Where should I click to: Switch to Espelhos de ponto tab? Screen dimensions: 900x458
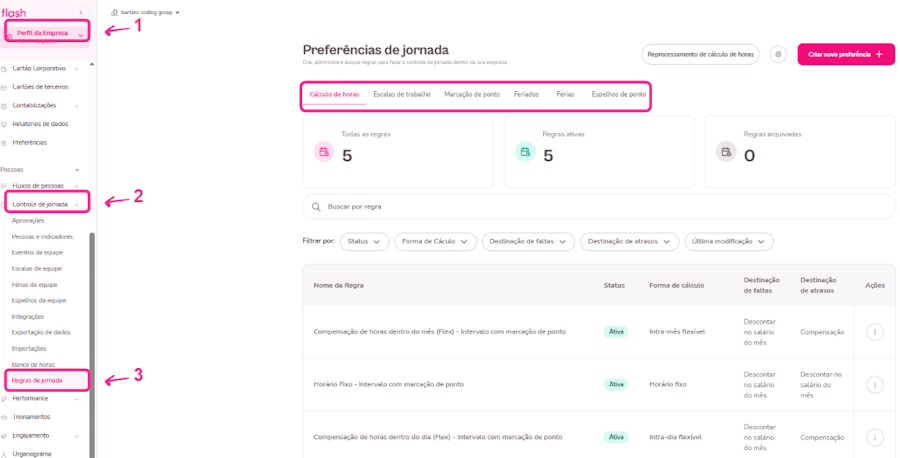pyautogui.click(x=619, y=94)
